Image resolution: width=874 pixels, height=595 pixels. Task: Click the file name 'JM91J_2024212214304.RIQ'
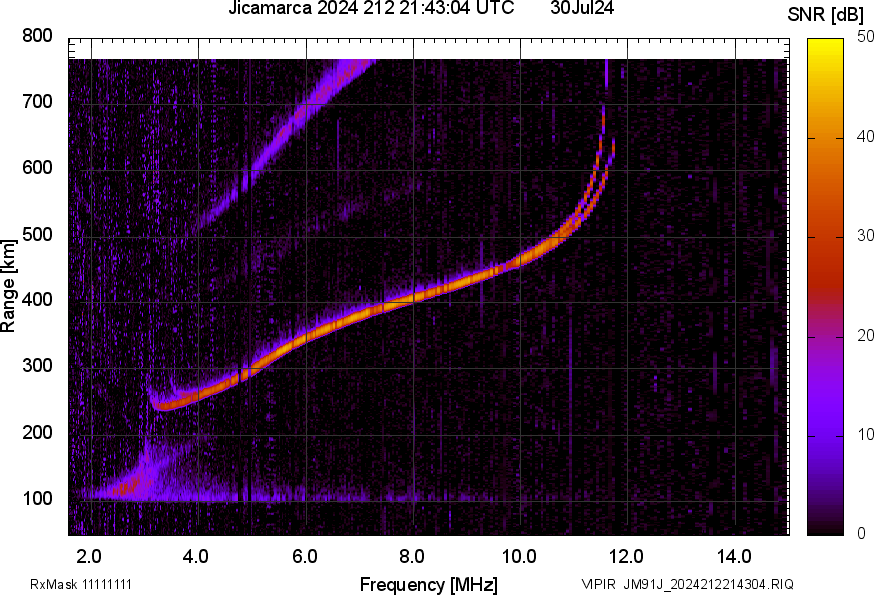(x=708, y=584)
